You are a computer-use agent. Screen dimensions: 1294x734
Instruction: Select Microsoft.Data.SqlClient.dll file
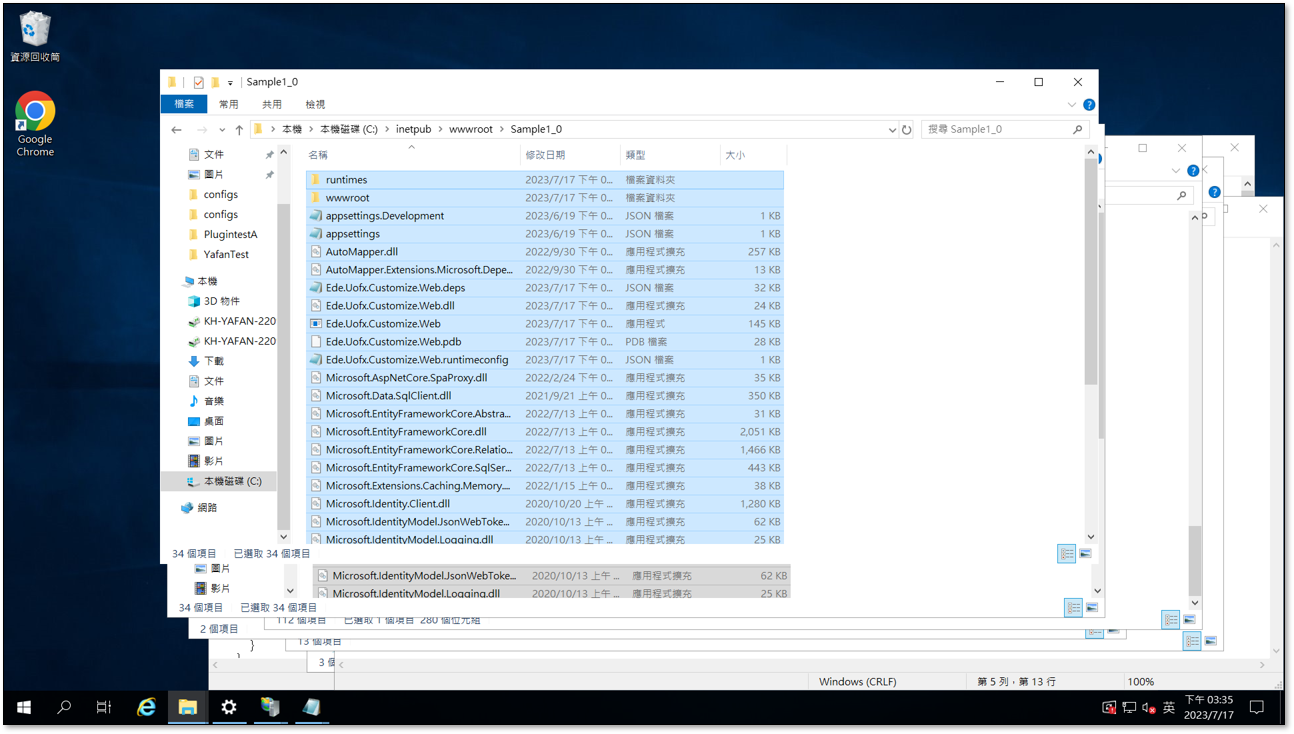click(x=544, y=396)
